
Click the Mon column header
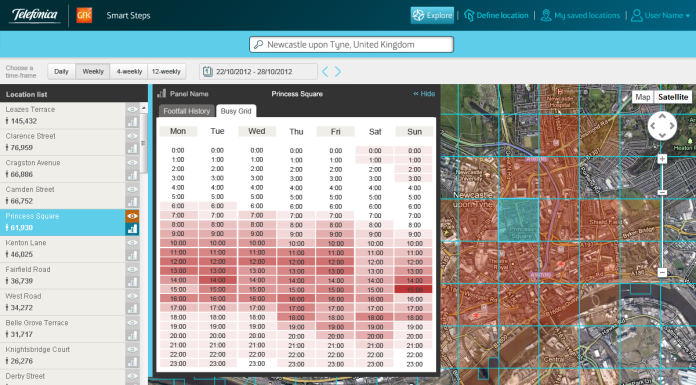tap(178, 131)
